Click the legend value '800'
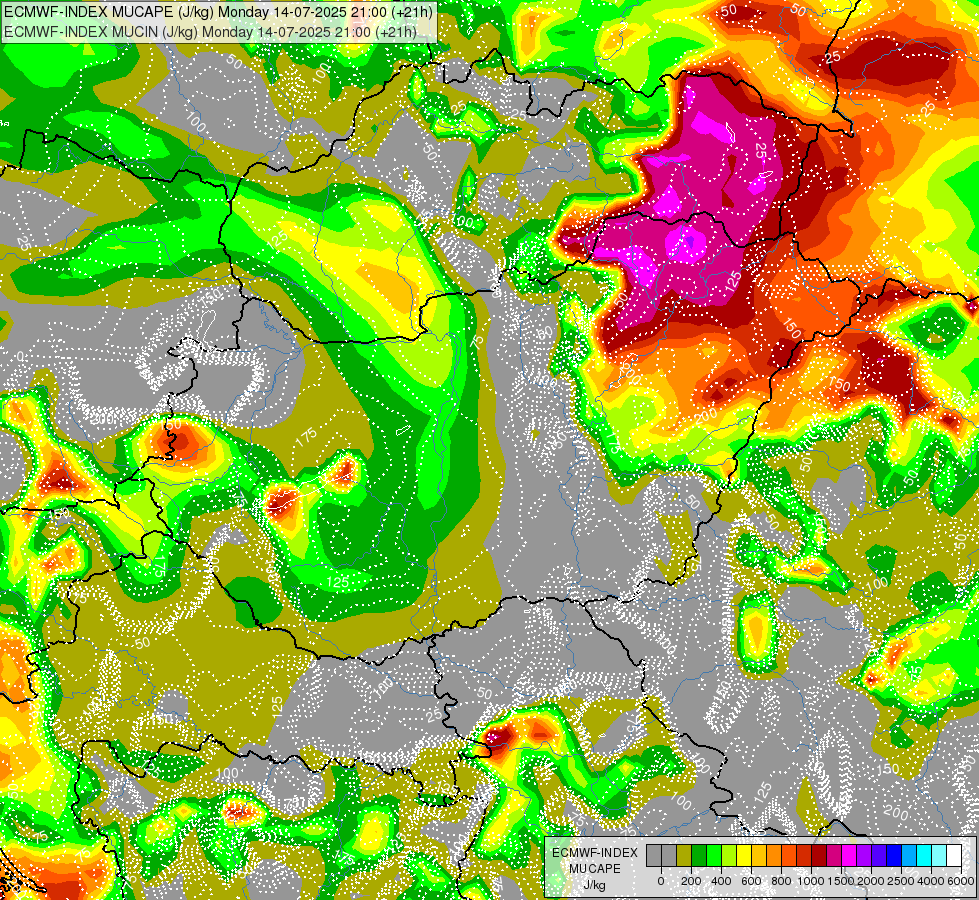This screenshot has height=900, width=979. [x=781, y=881]
